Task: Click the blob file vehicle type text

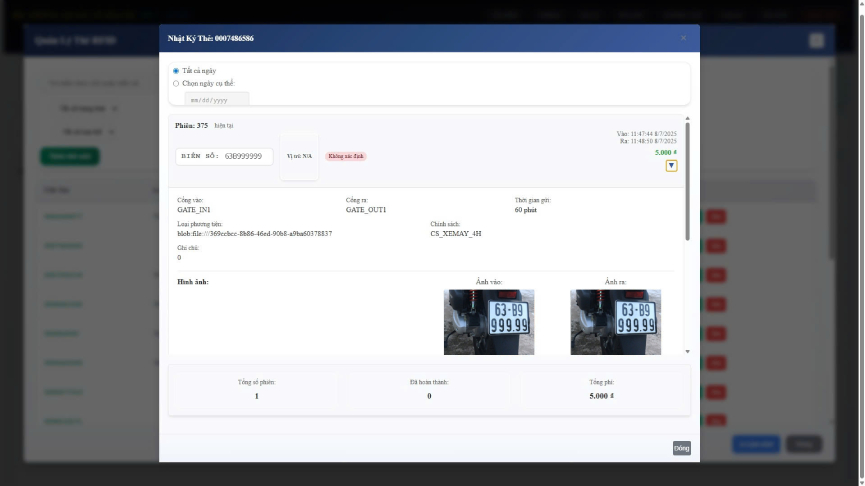Action: pos(255,233)
